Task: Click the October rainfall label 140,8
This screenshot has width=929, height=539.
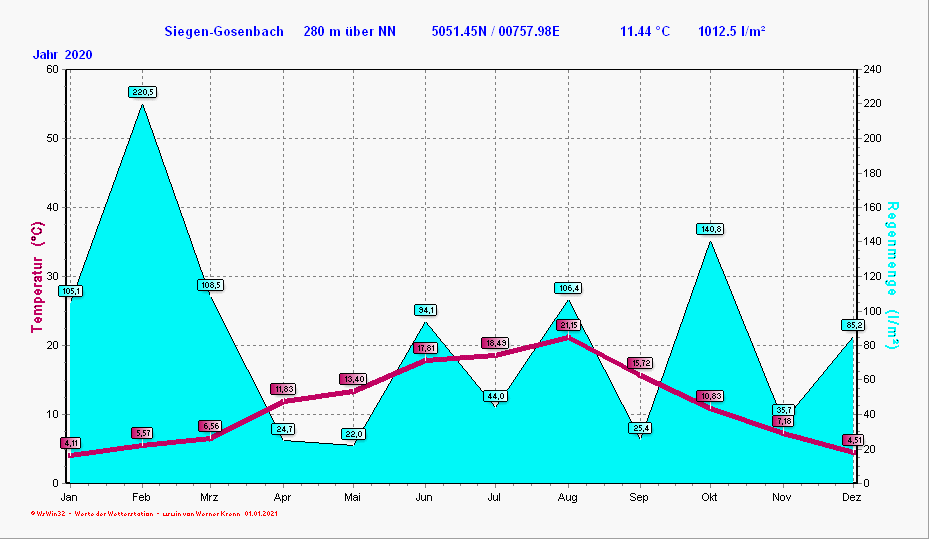Action: pos(710,229)
